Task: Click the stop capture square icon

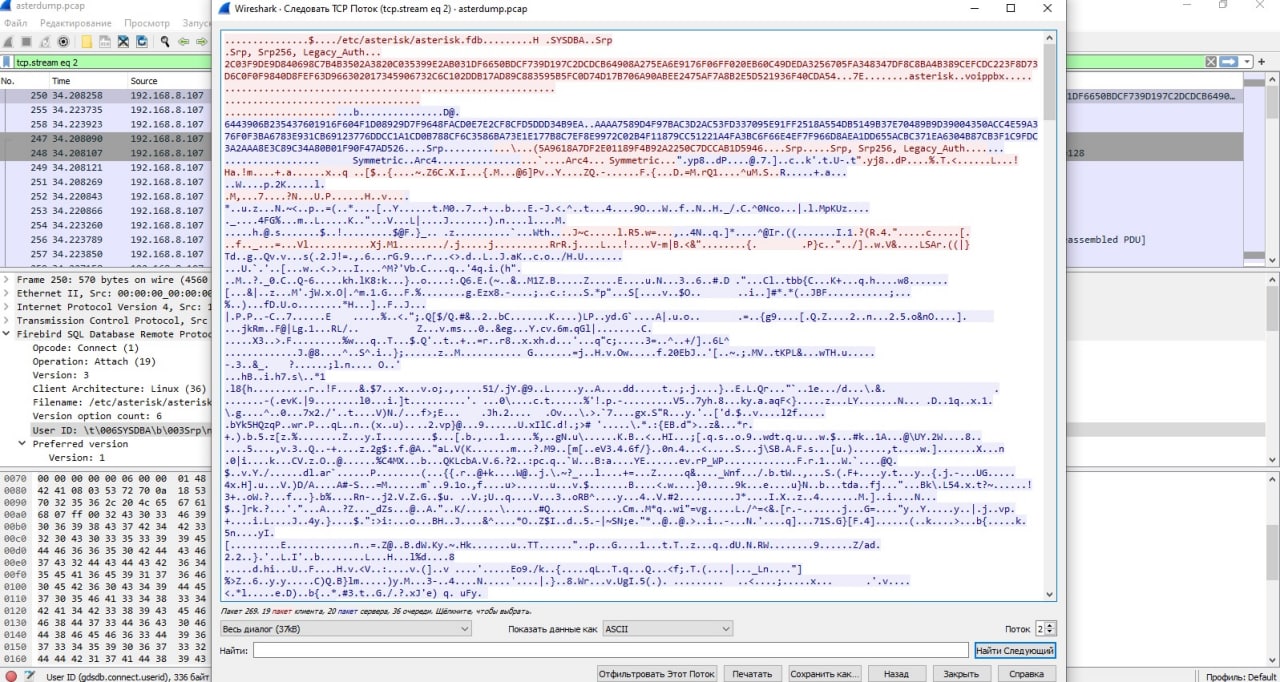Action: coord(27,42)
